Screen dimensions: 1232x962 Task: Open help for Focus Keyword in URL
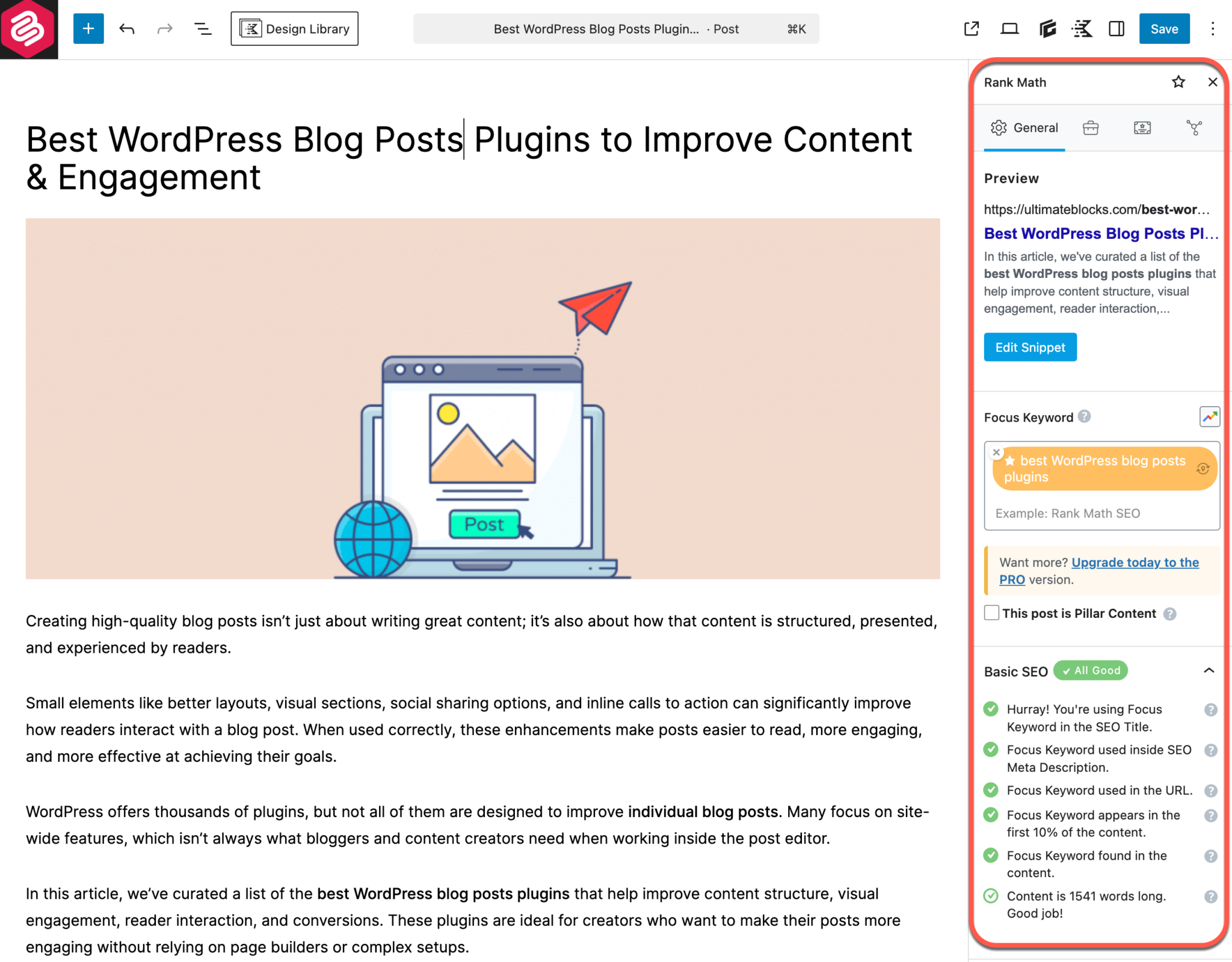click(1211, 791)
